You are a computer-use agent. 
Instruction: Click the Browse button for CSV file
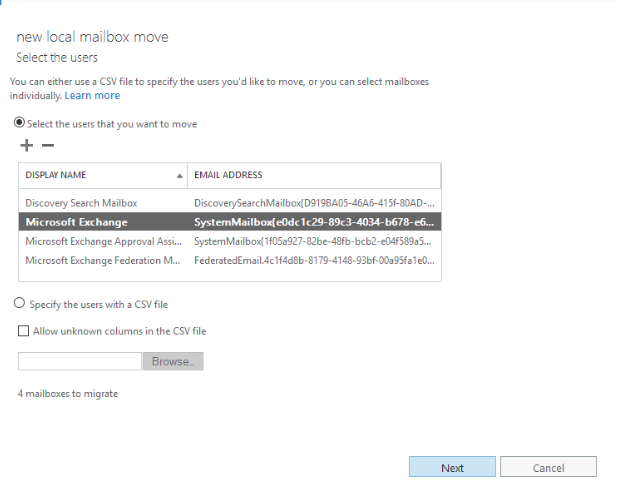pyautogui.click(x=173, y=361)
